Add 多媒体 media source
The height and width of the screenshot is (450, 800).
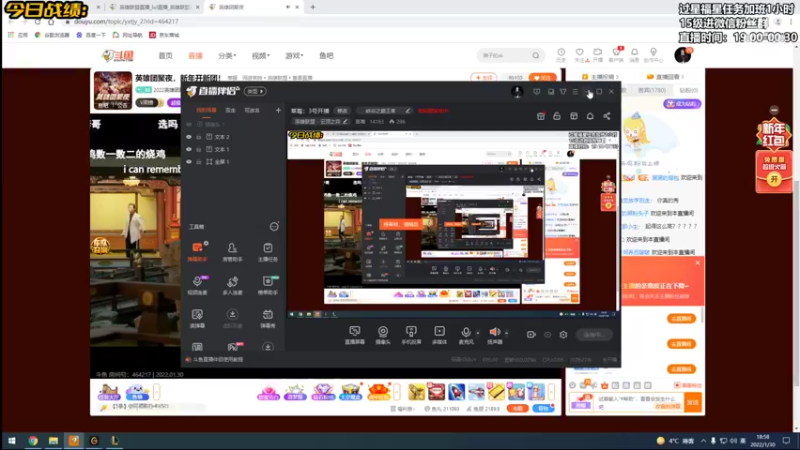point(439,335)
